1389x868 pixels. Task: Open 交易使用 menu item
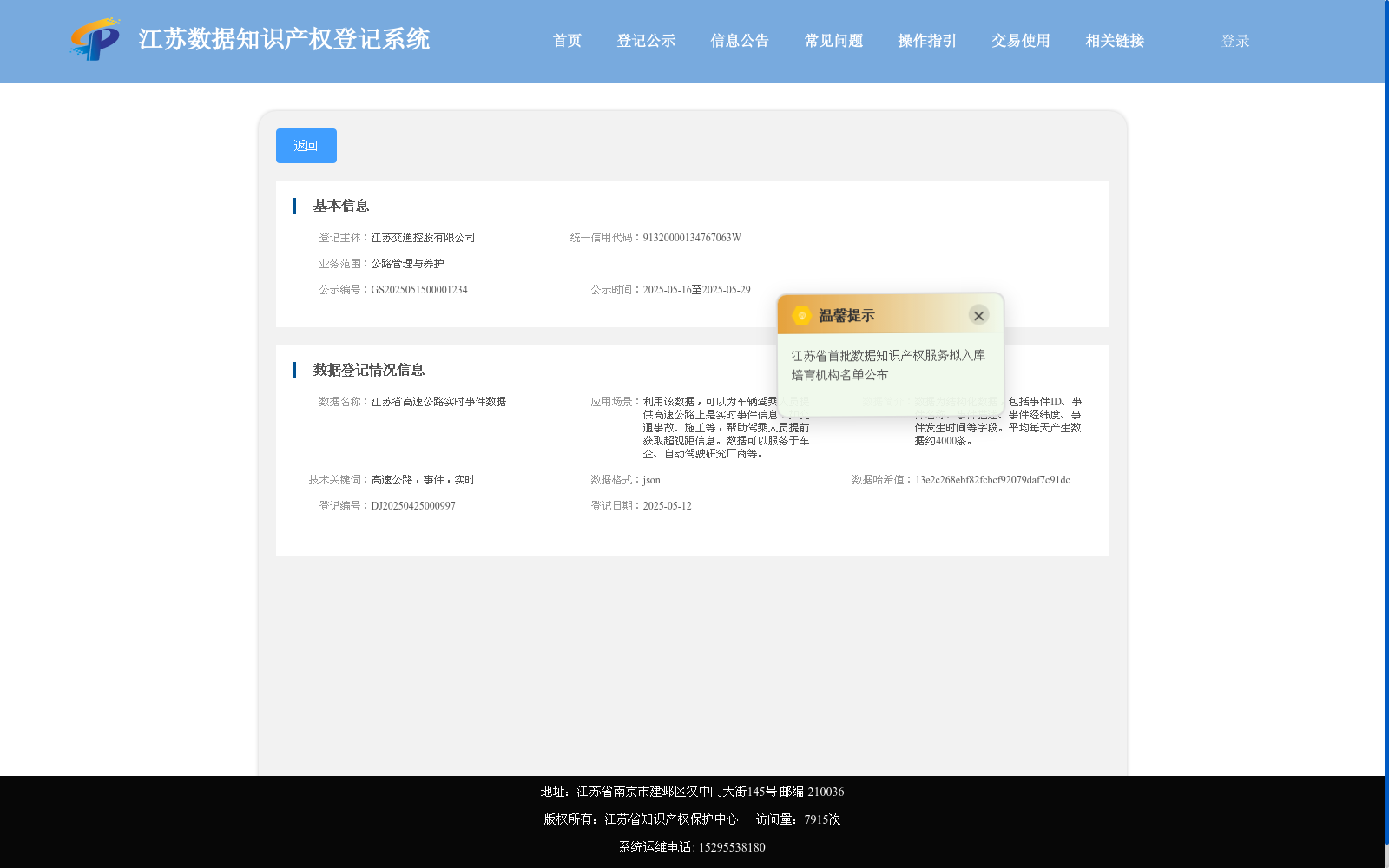(1021, 41)
